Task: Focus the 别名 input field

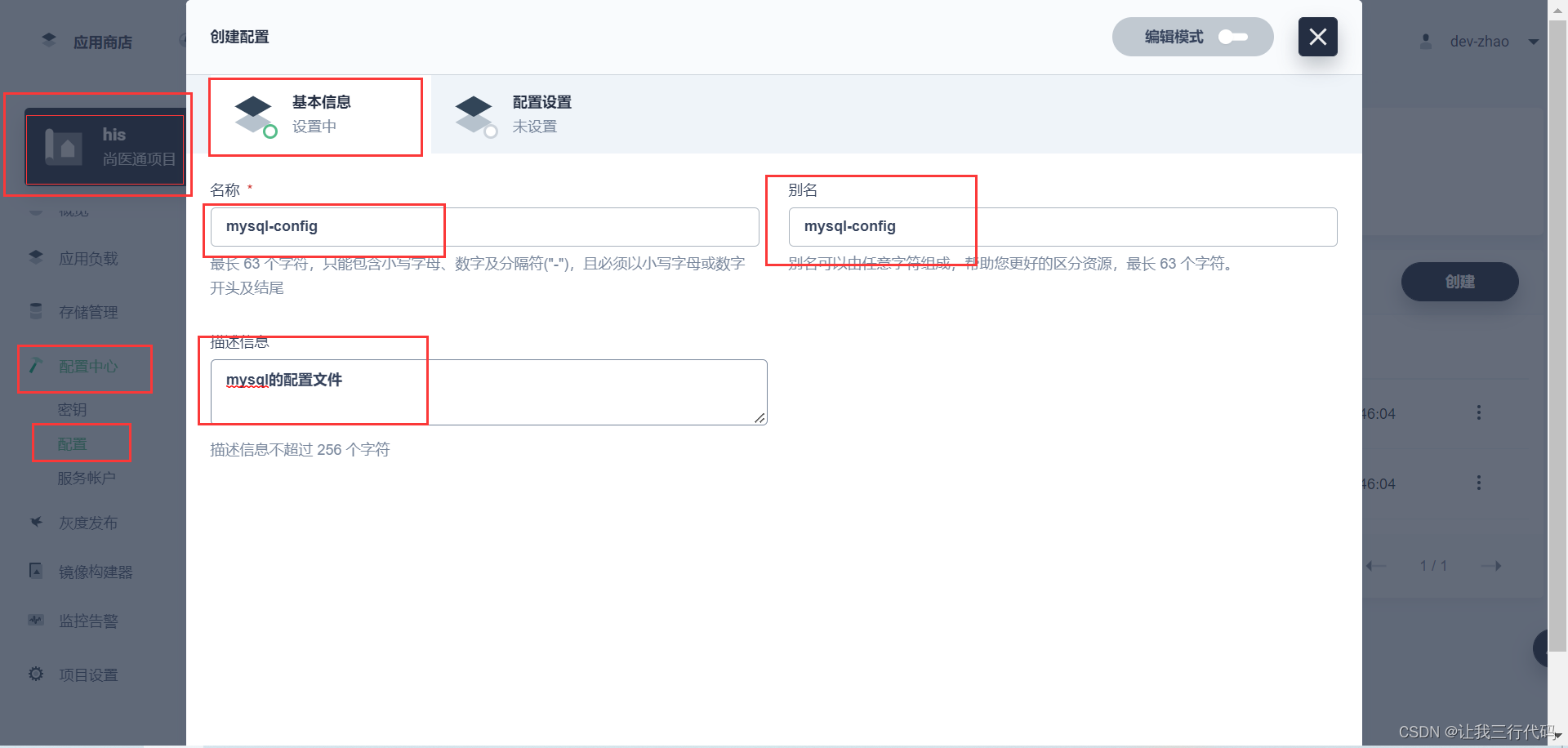Action: click(x=1062, y=226)
